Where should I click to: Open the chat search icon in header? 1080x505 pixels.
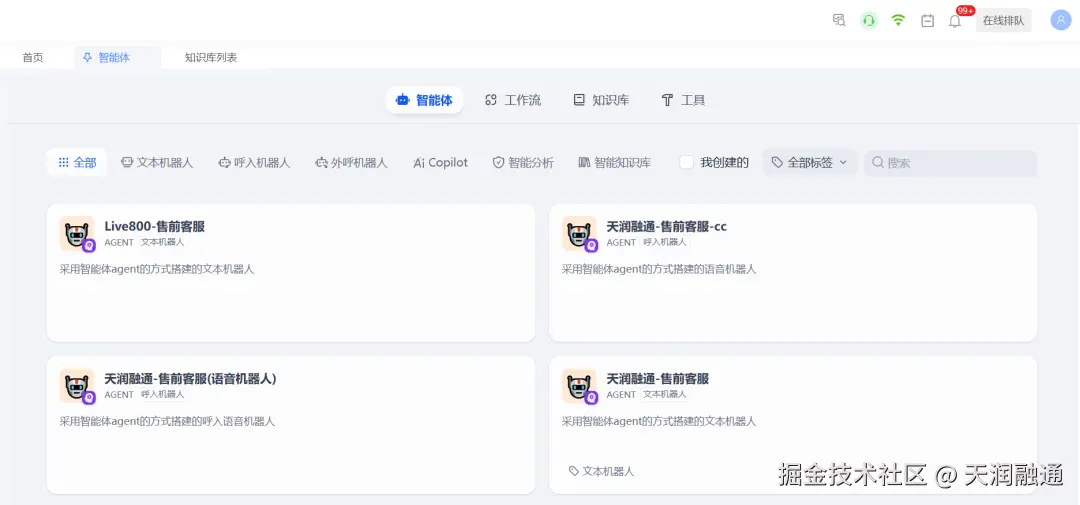[x=839, y=20]
